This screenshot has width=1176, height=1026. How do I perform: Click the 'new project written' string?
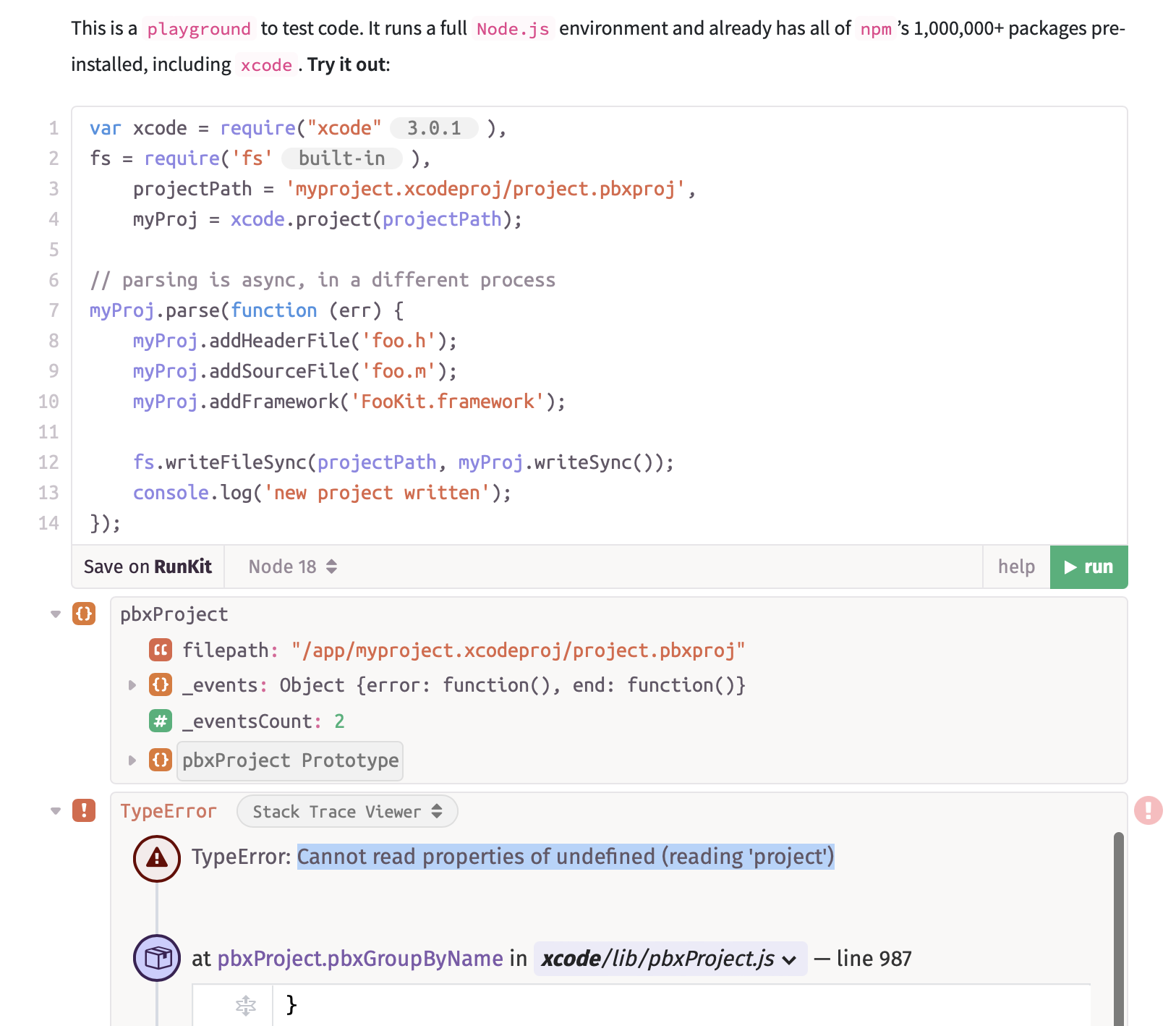(377, 493)
